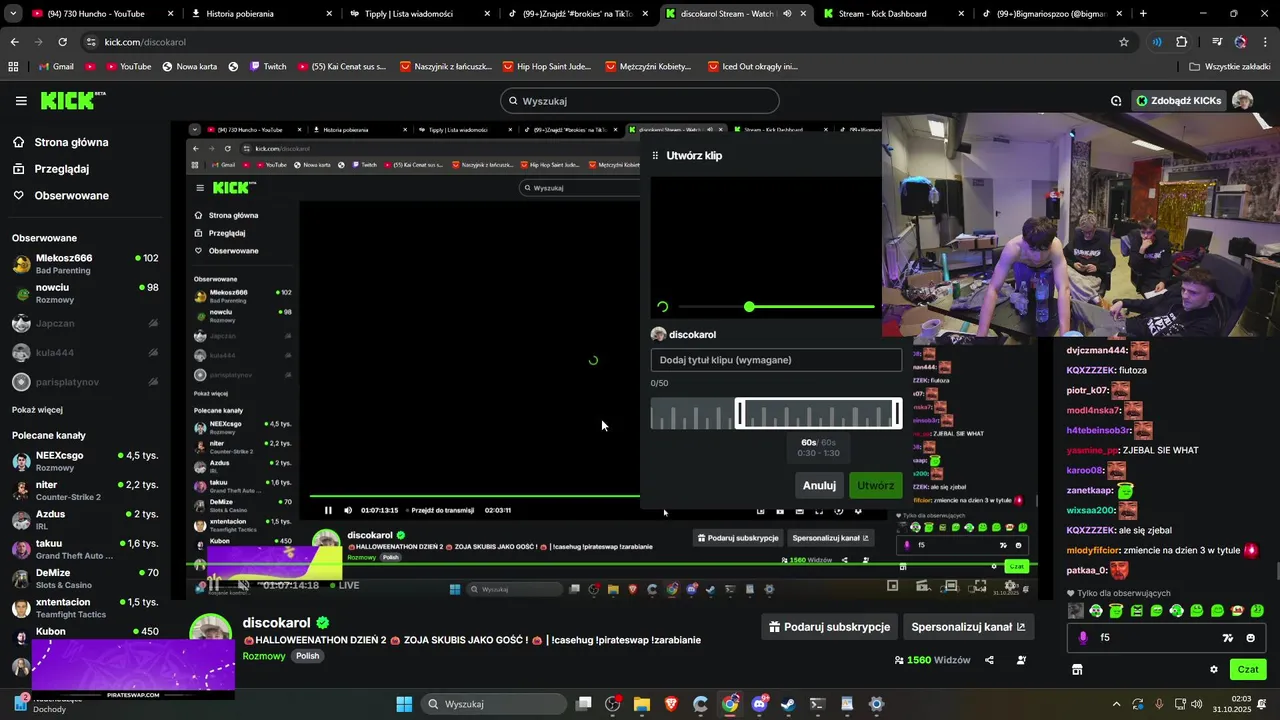Open the Windows taskbar Wyszukaj search

(495, 704)
